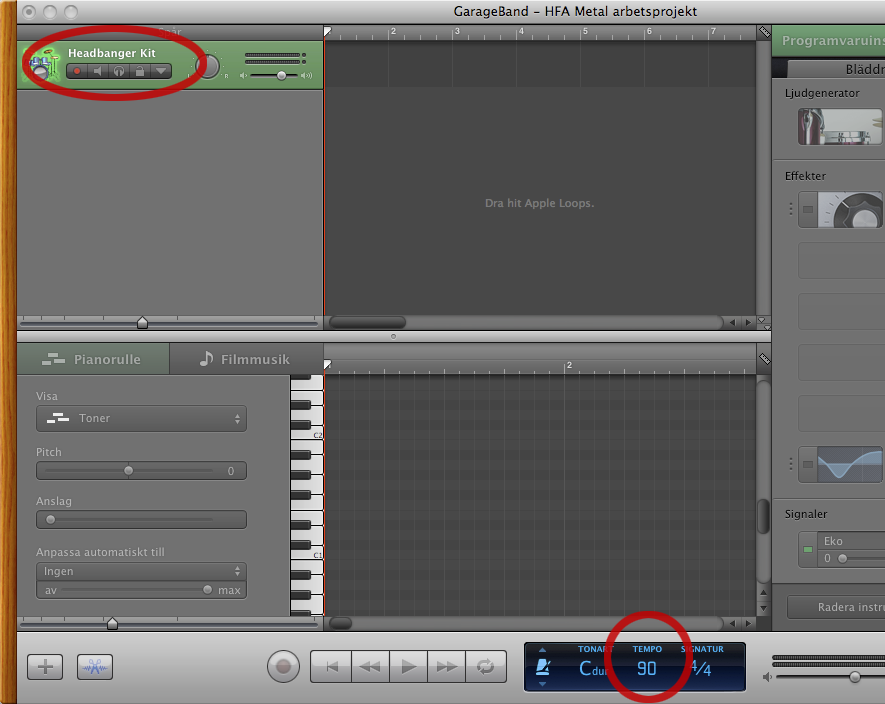Click the master volume speaker icon

click(766, 677)
